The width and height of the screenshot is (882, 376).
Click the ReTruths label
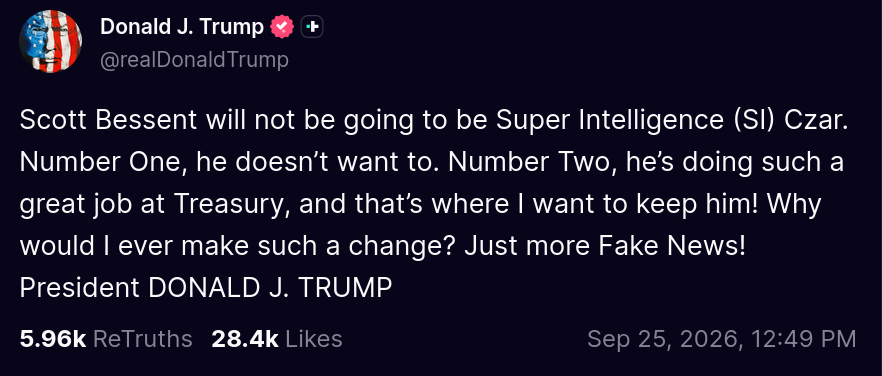(x=142, y=339)
